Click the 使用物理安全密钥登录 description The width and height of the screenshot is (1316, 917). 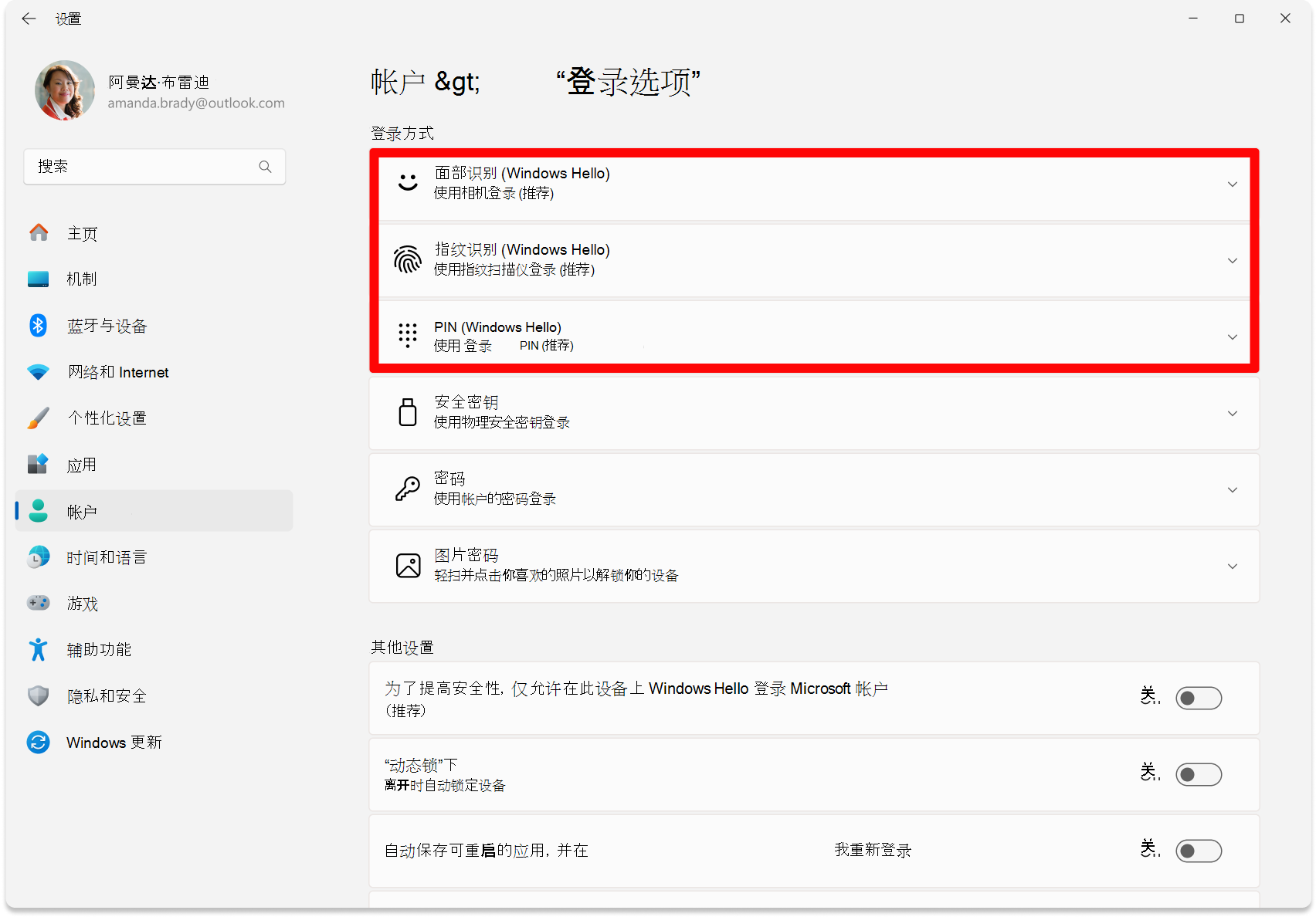point(502,422)
